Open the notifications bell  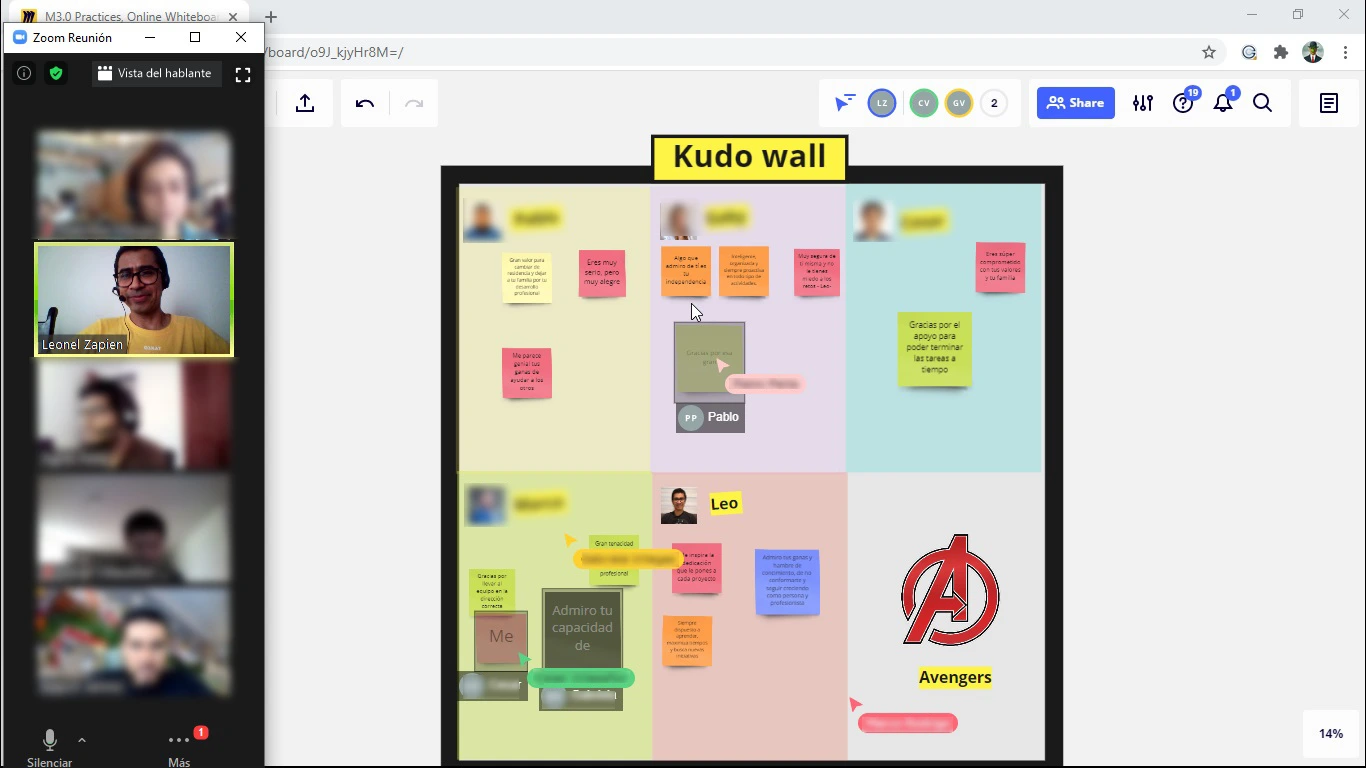coord(1223,103)
